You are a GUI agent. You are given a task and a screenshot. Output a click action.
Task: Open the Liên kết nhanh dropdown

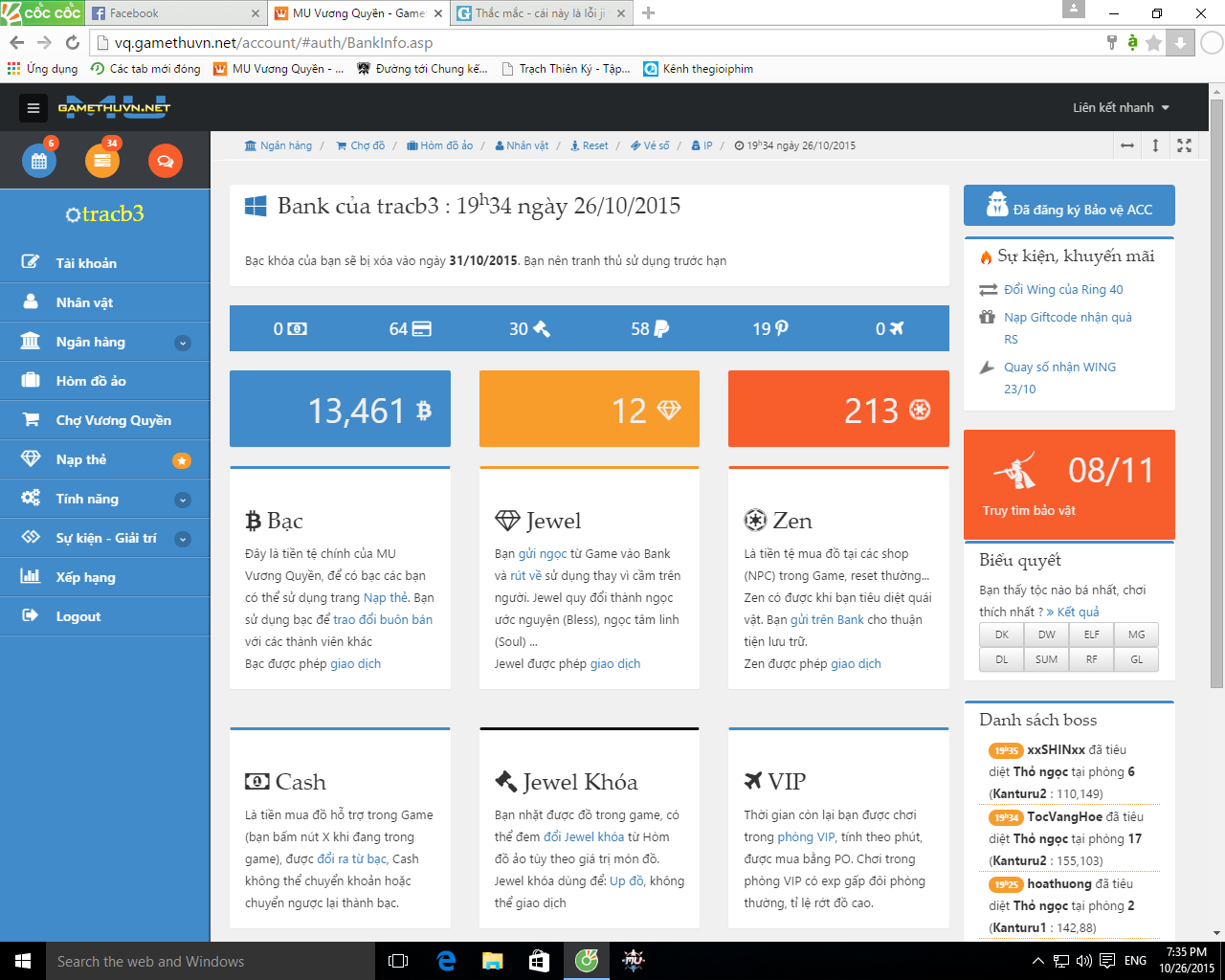click(1121, 108)
